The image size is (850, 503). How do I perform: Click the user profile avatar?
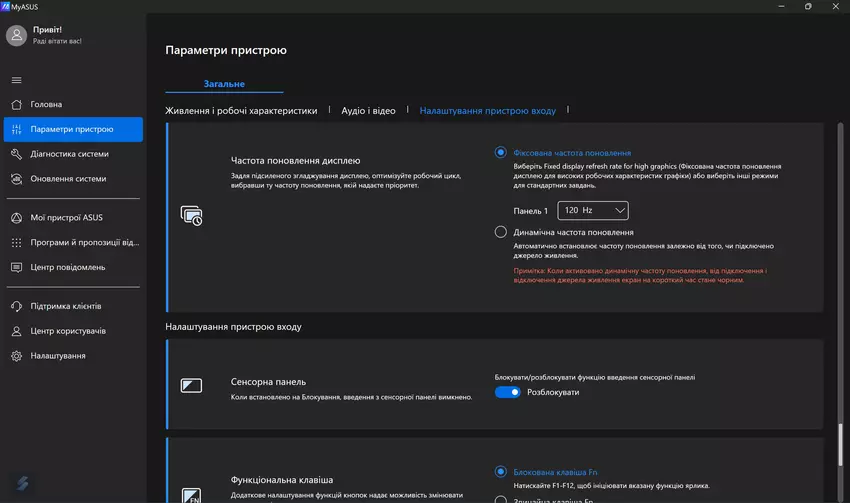pos(16,36)
